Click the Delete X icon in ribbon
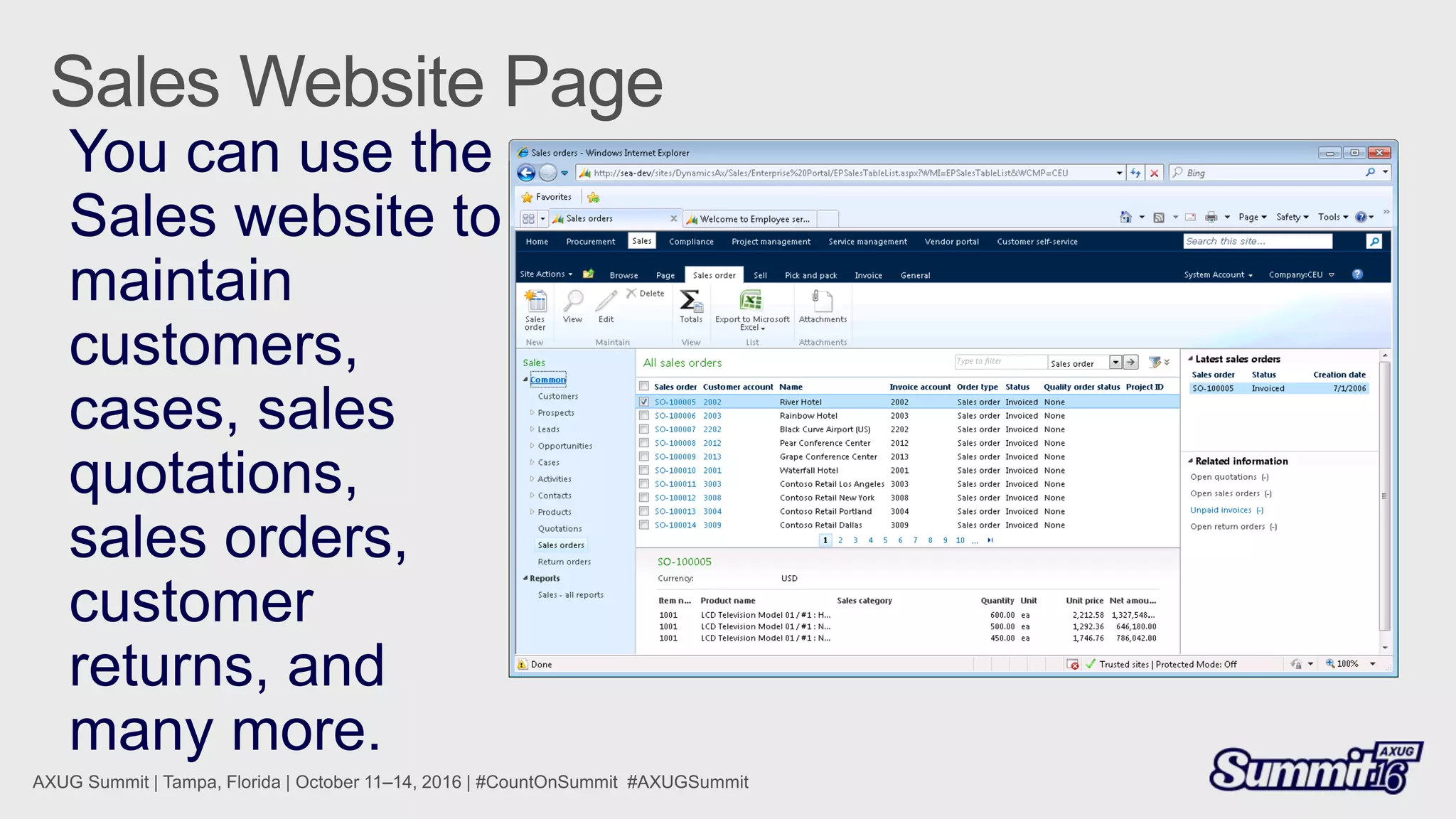Viewport: 1456px width, 819px height. click(x=631, y=294)
